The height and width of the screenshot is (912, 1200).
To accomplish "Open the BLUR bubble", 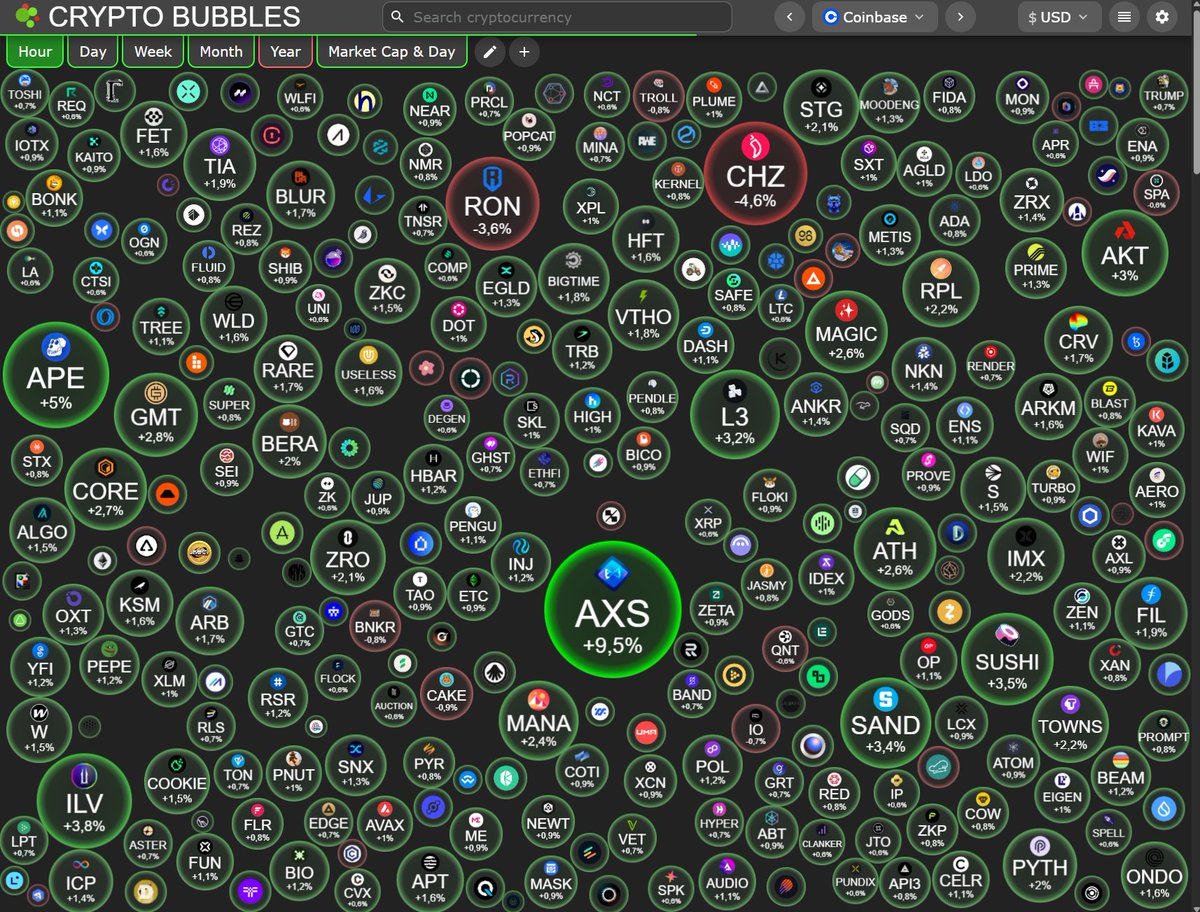I will coord(300,196).
